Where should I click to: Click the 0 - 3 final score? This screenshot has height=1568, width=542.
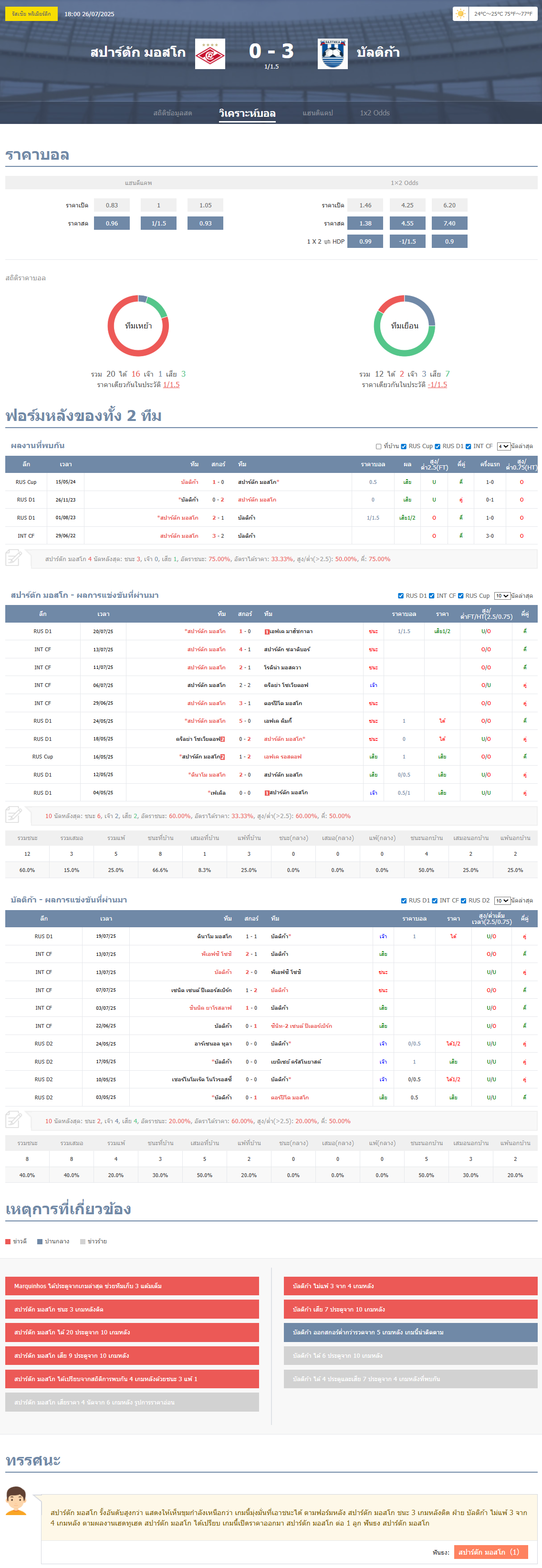pyautogui.click(x=271, y=51)
